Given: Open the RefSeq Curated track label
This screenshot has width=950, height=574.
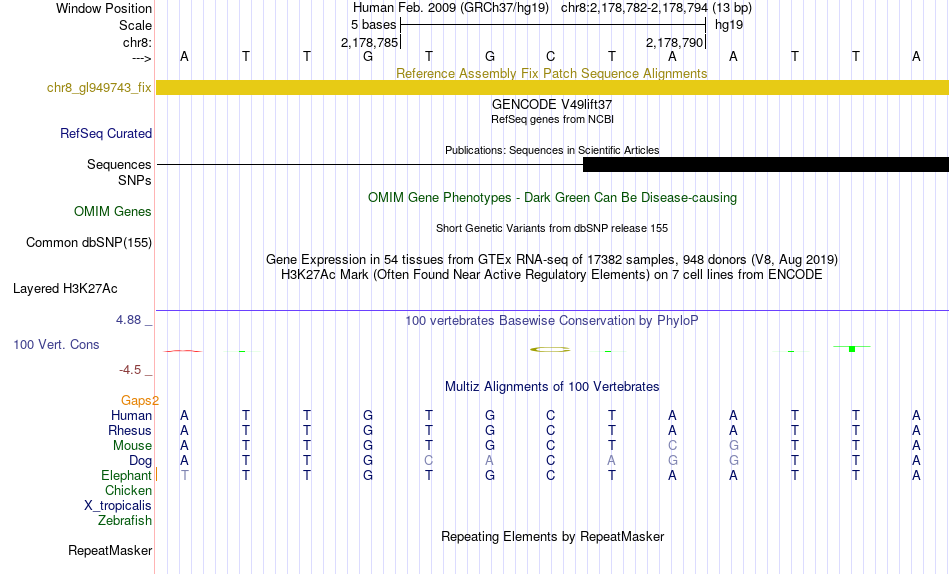Looking at the screenshot, I should pos(106,133).
